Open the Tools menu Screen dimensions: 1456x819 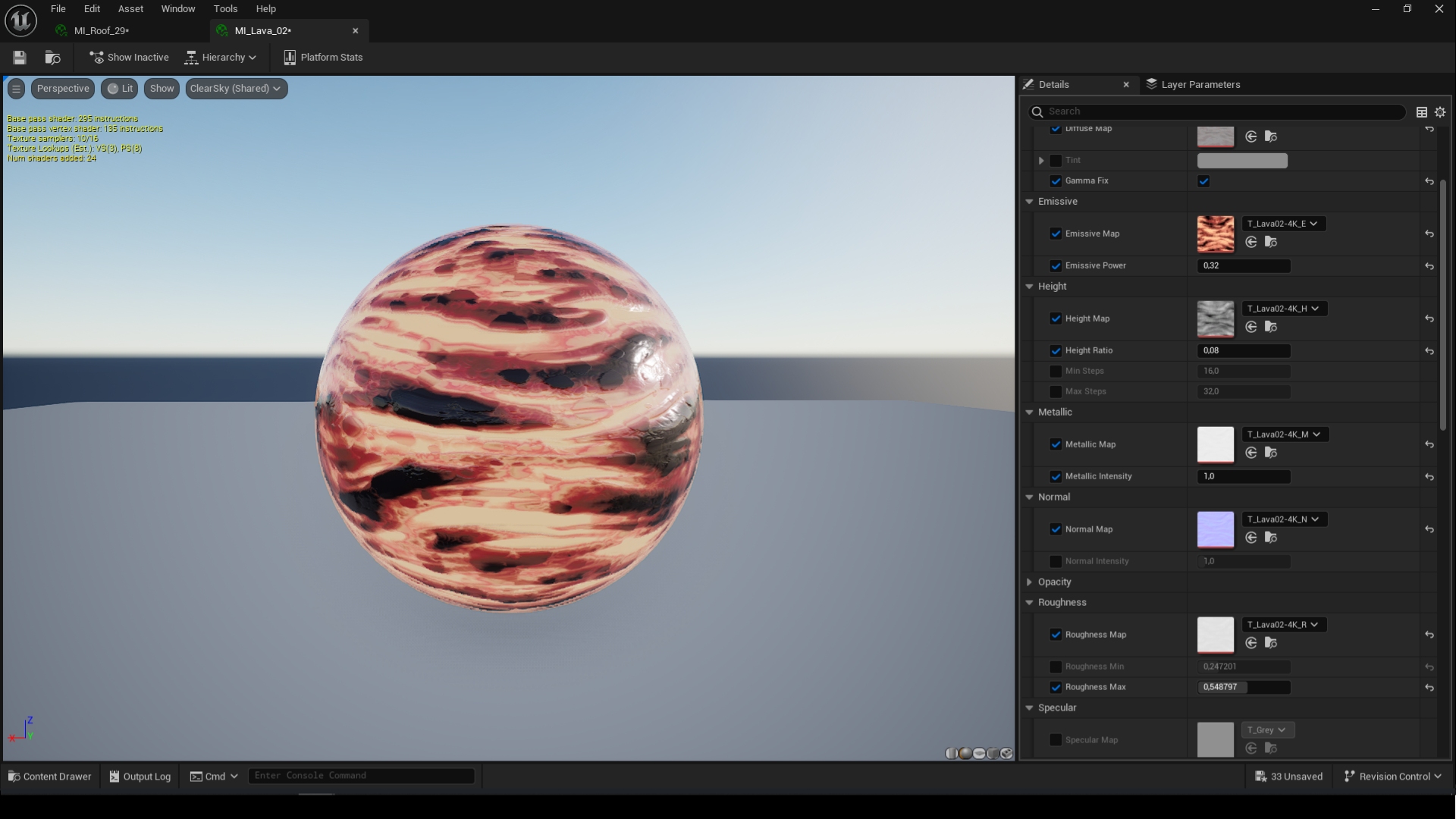pyautogui.click(x=225, y=9)
